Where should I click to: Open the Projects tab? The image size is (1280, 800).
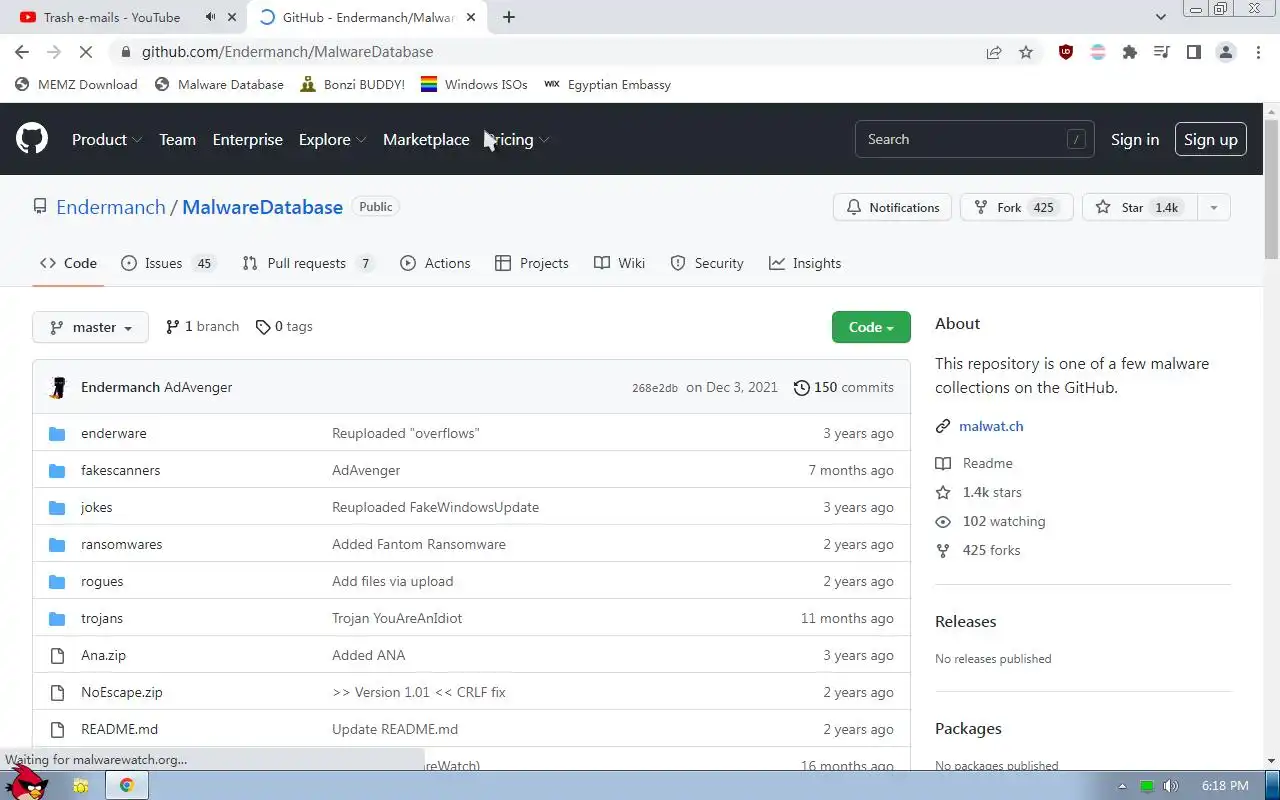pyautogui.click(x=532, y=263)
